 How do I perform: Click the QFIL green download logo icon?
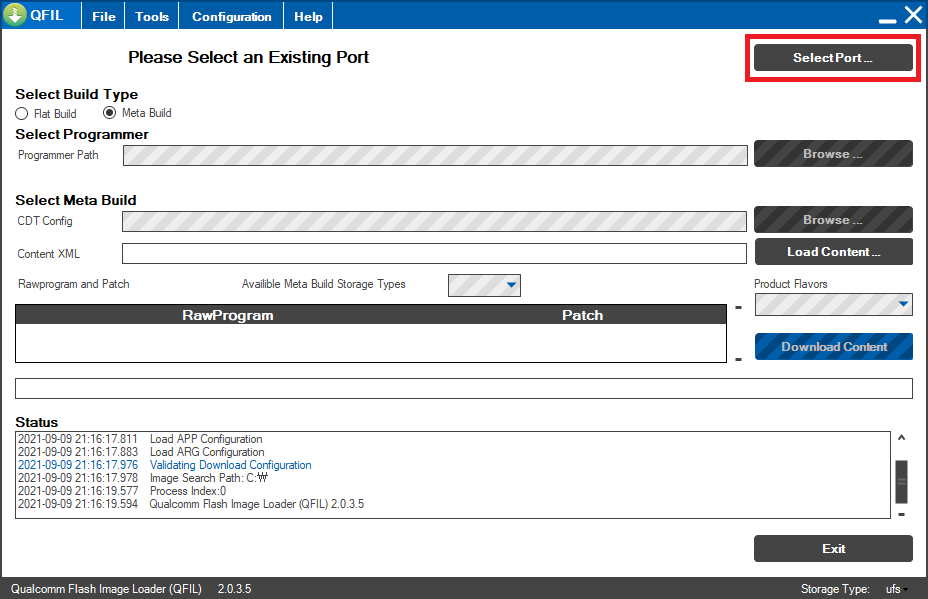coord(15,14)
